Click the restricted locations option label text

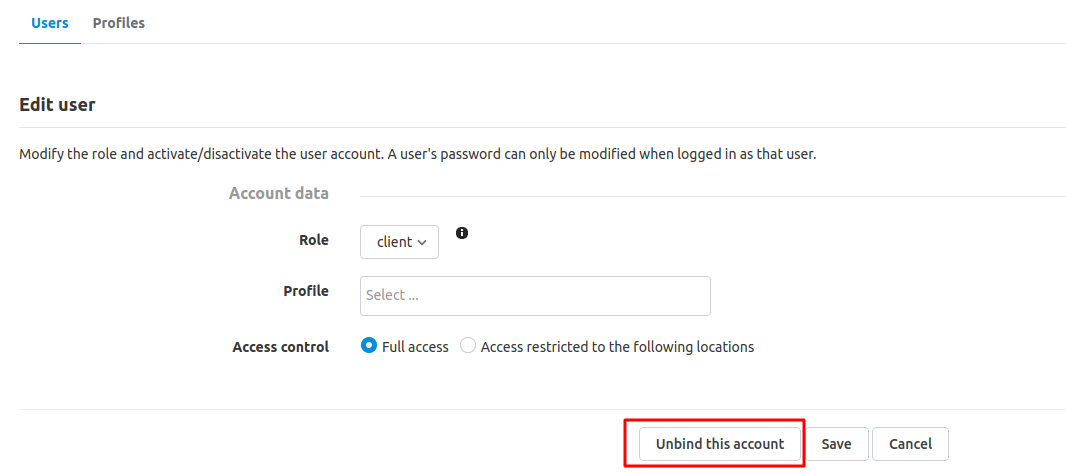(x=617, y=347)
